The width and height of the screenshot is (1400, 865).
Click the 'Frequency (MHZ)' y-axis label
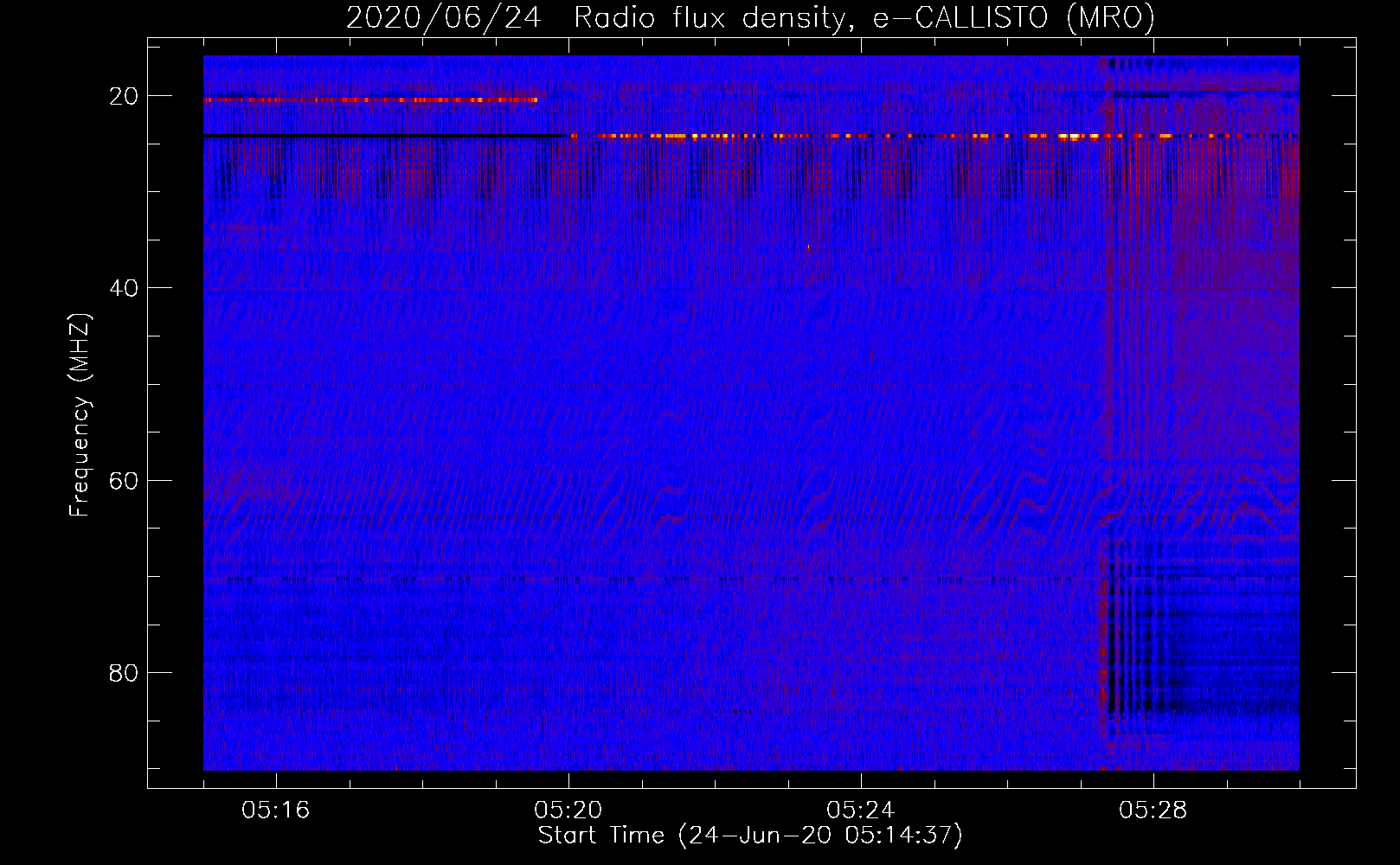pos(80,415)
